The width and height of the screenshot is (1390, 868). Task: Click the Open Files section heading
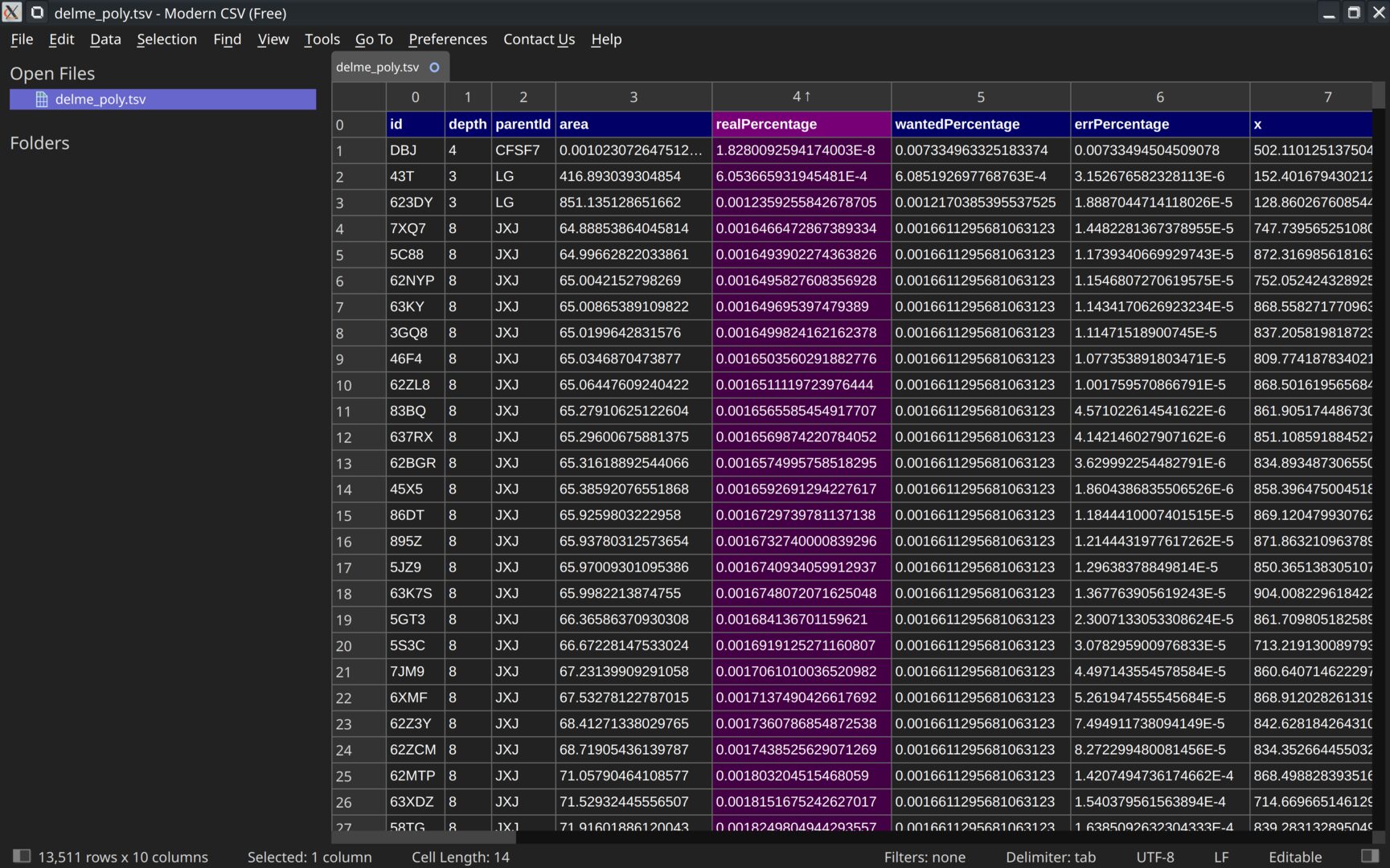[x=52, y=74]
